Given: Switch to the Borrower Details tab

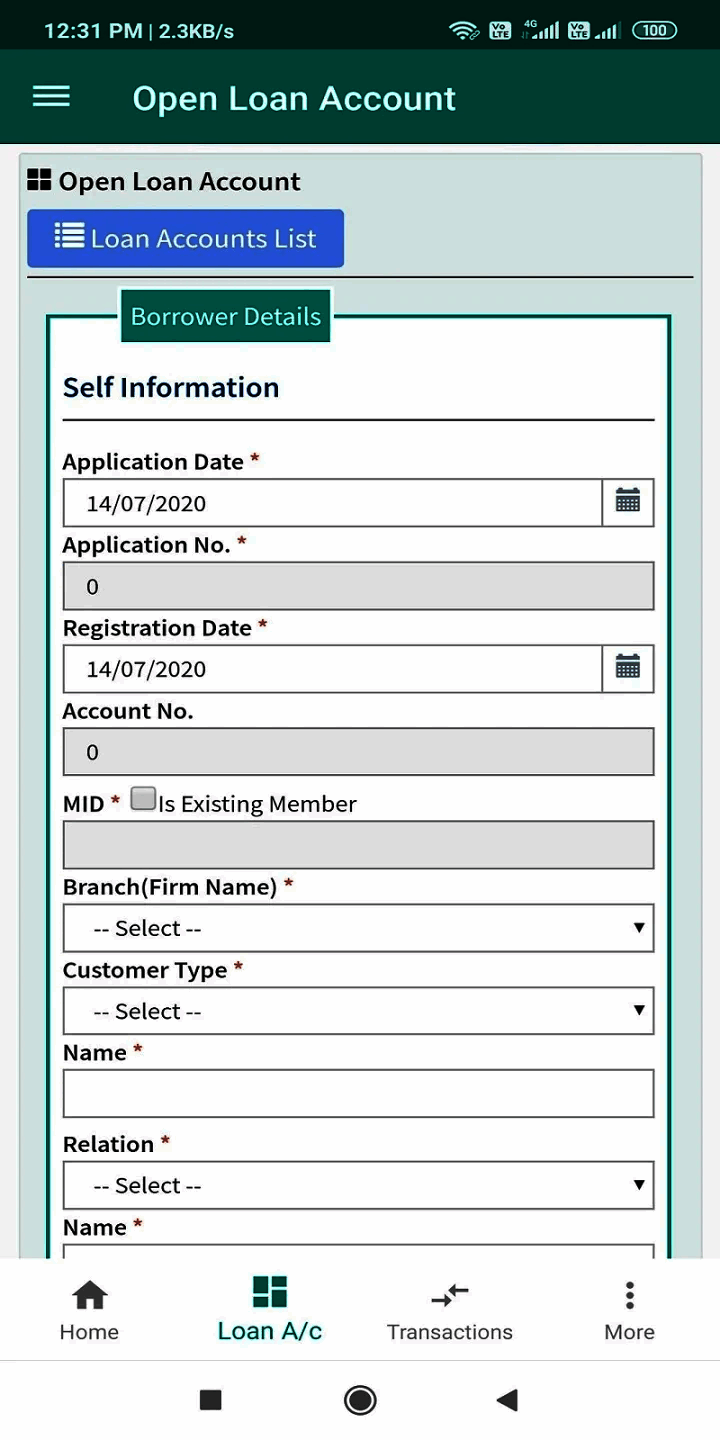Looking at the screenshot, I should [226, 316].
